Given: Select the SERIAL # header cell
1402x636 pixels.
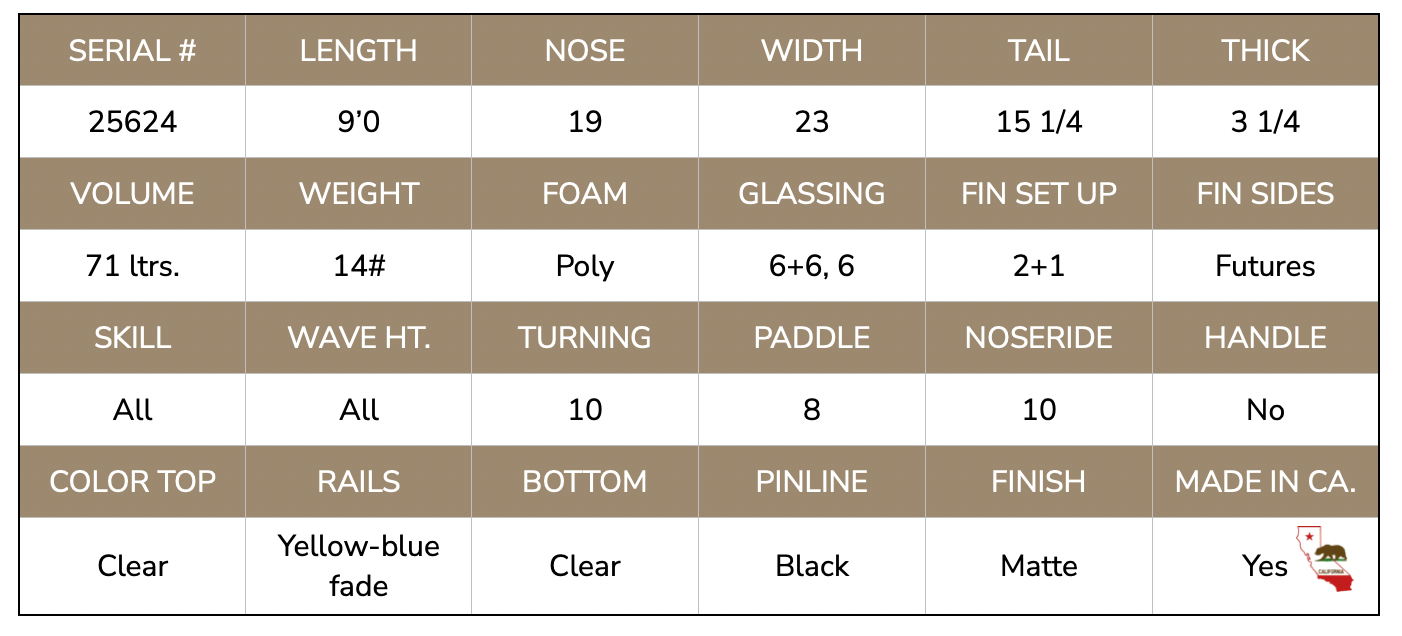Looking at the screenshot, I should (x=132, y=50).
